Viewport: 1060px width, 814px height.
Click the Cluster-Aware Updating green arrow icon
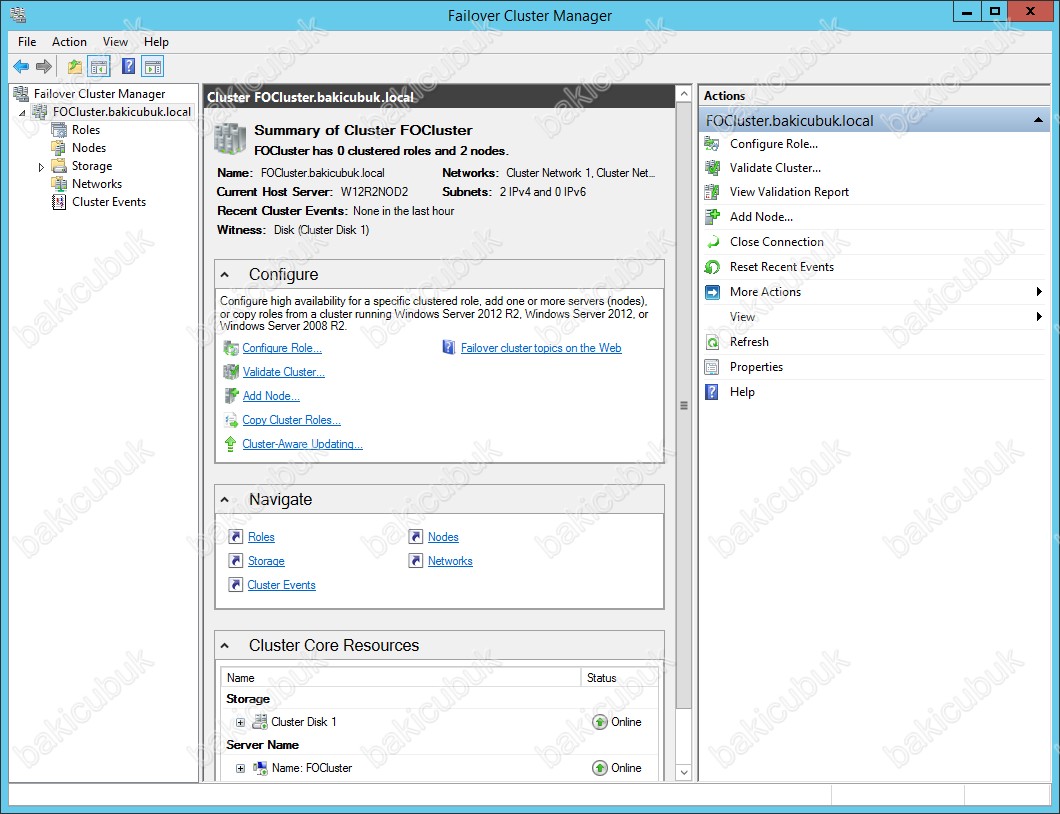coord(231,444)
